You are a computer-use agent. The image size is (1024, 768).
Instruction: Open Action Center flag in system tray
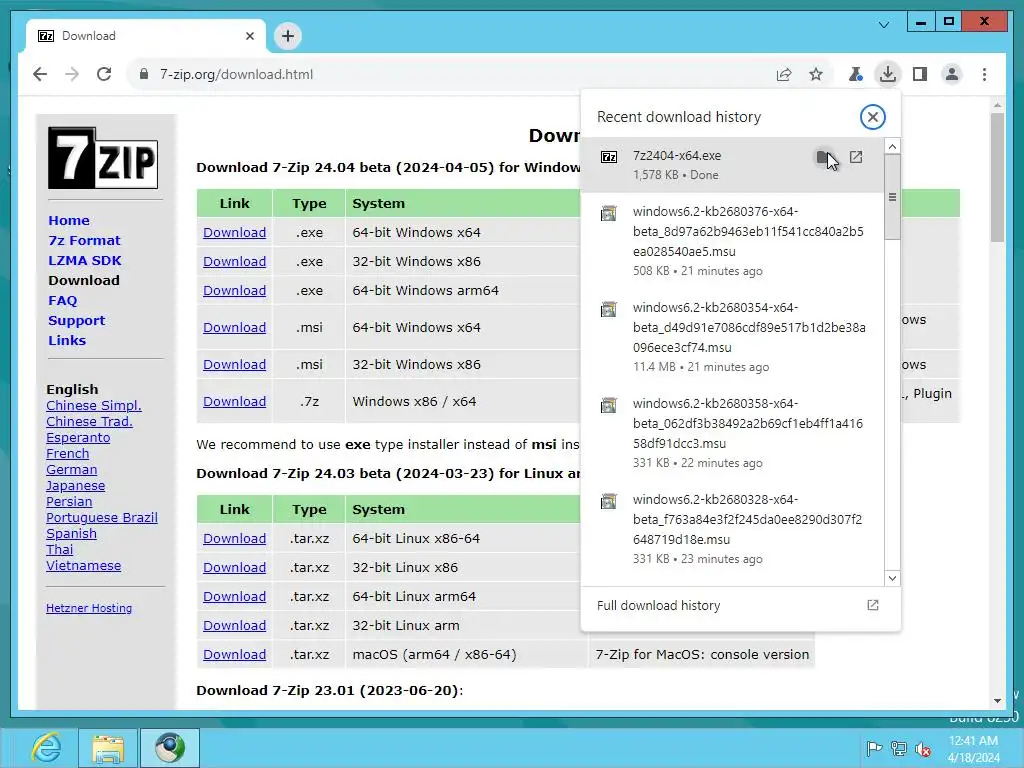click(x=874, y=748)
